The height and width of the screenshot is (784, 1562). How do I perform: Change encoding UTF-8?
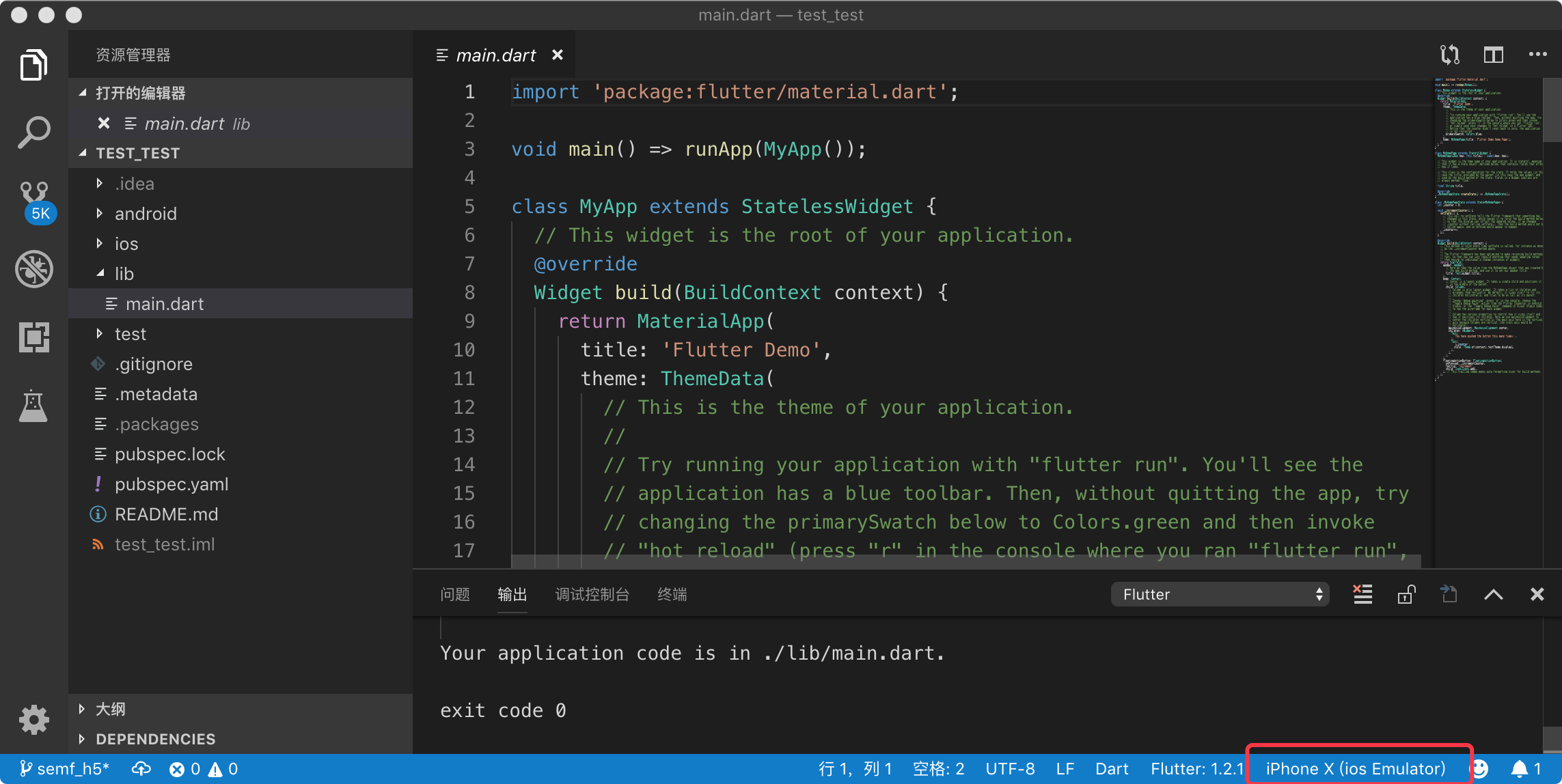click(1010, 769)
